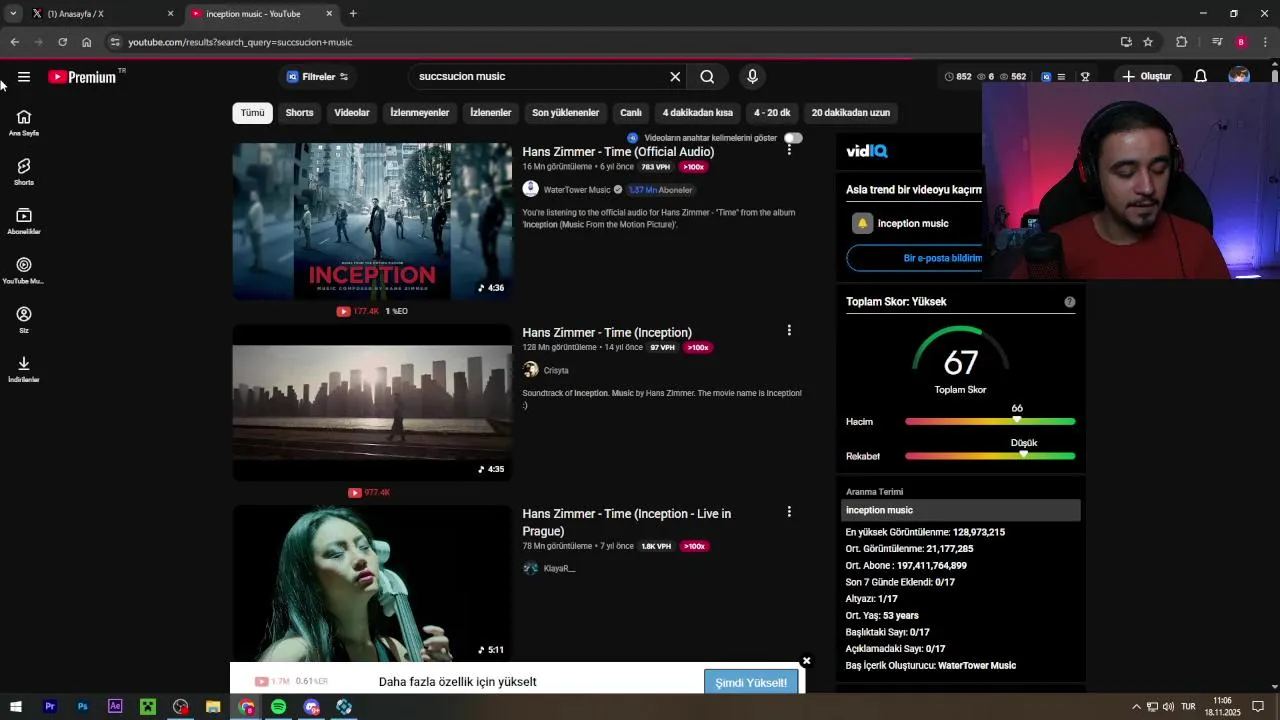Bookmark this page with the star icon

(1148, 42)
